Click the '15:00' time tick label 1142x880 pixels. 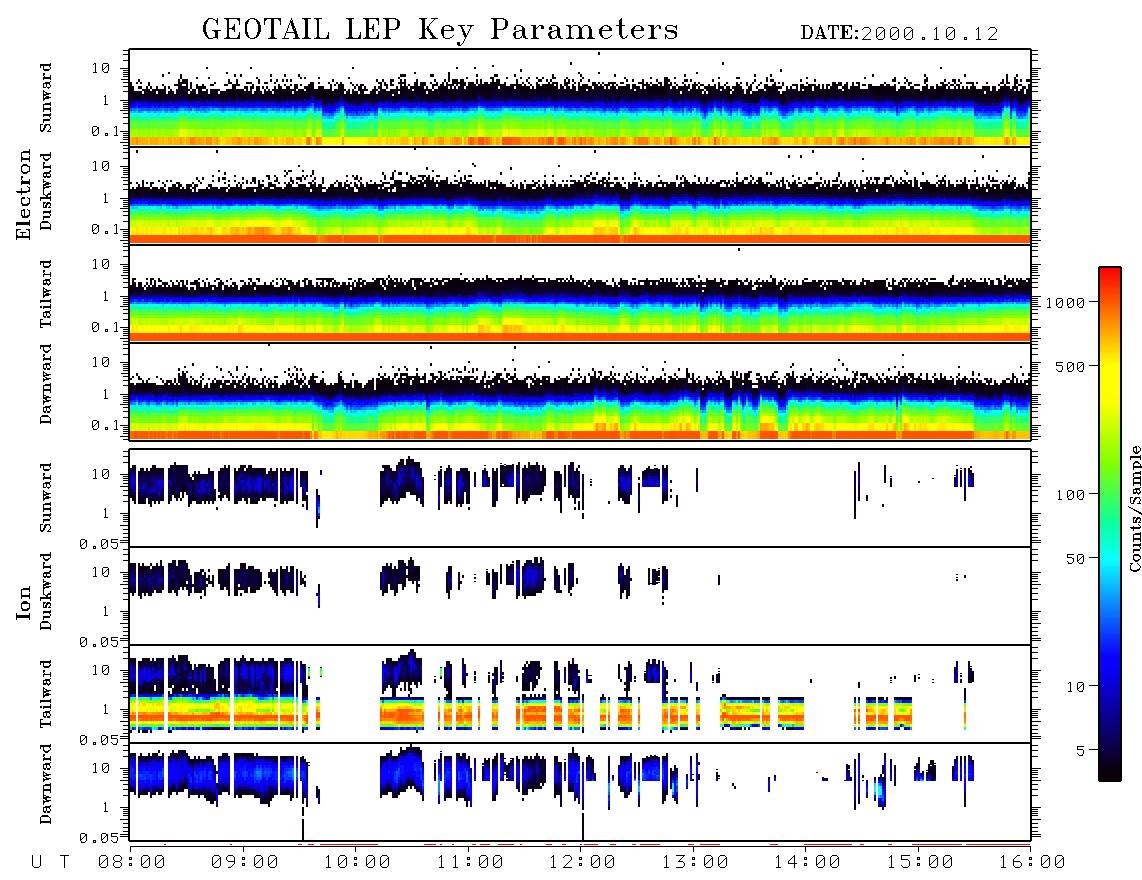click(921, 862)
